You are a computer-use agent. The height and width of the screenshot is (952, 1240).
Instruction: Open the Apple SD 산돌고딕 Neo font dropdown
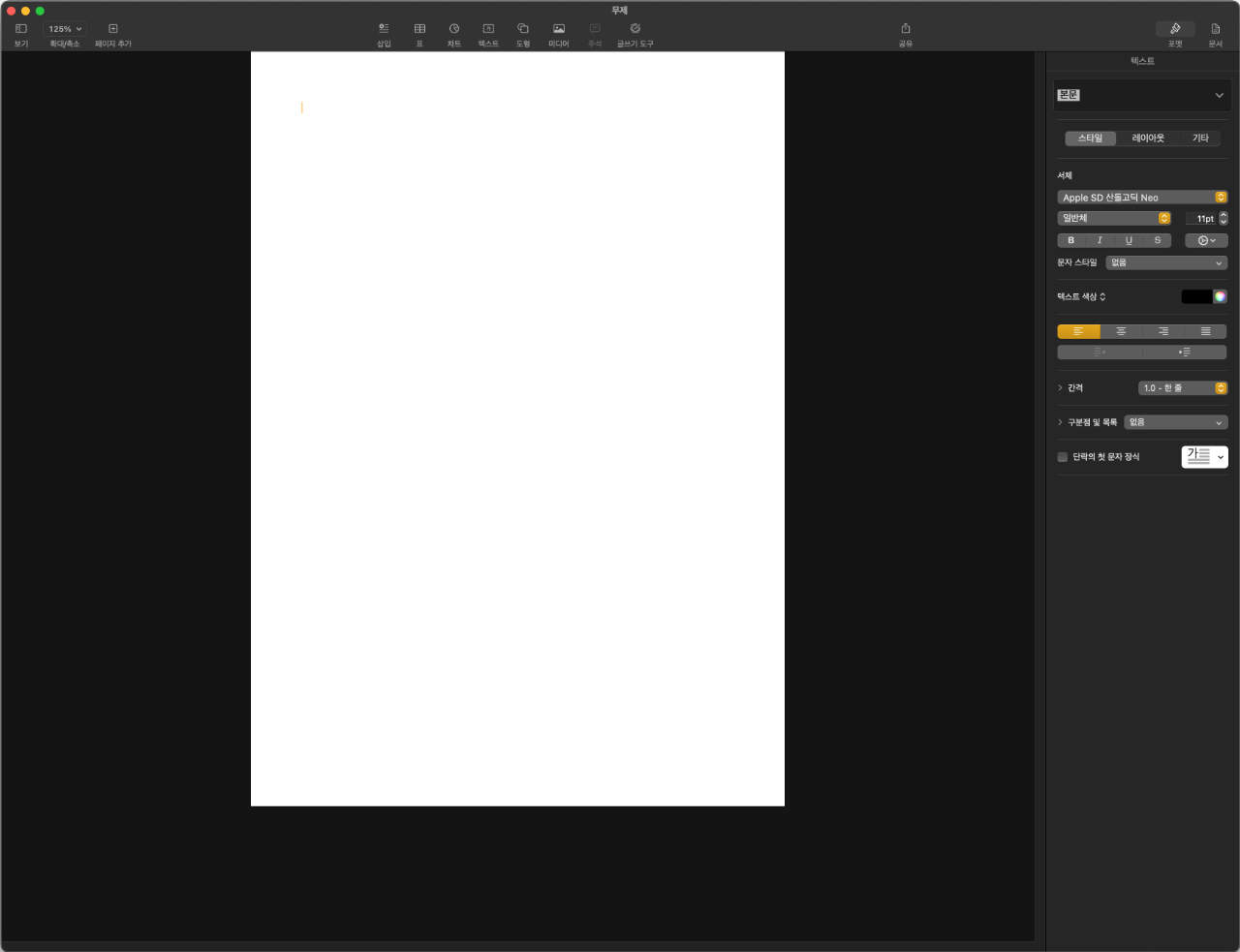point(1142,197)
